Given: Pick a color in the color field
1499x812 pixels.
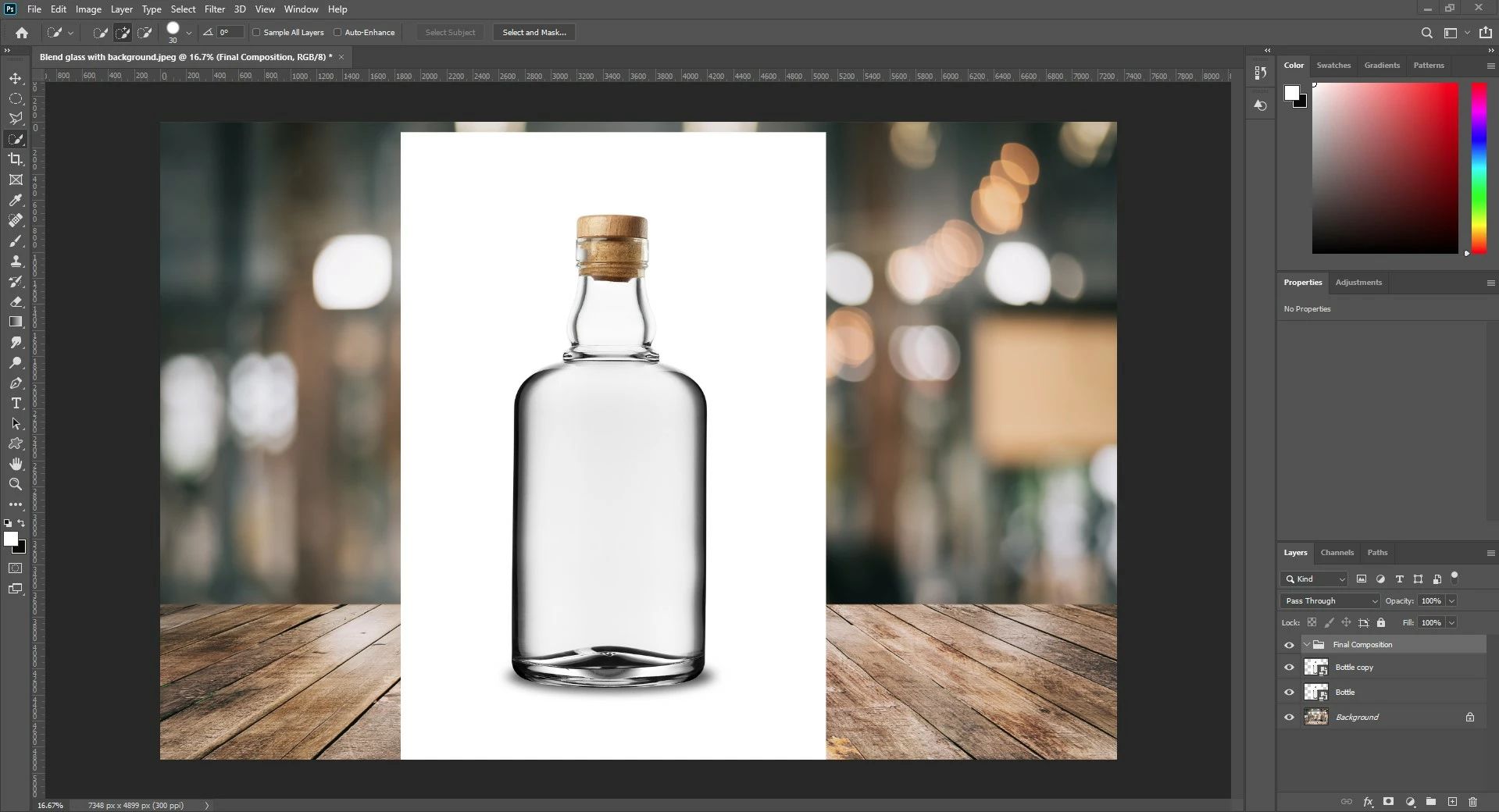Looking at the screenshot, I should click(1385, 168).
